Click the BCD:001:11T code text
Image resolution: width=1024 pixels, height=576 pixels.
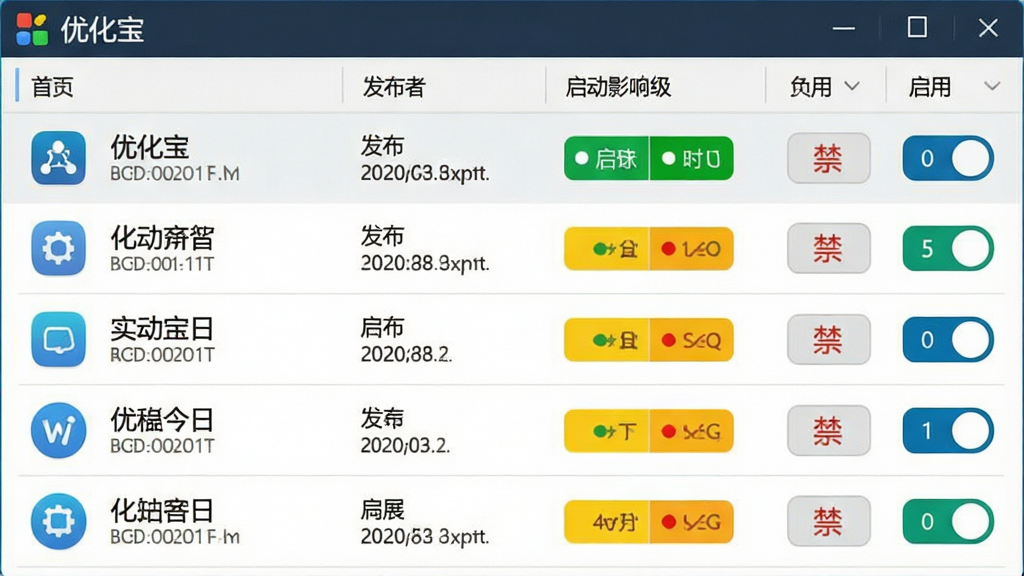pos(162,264)
